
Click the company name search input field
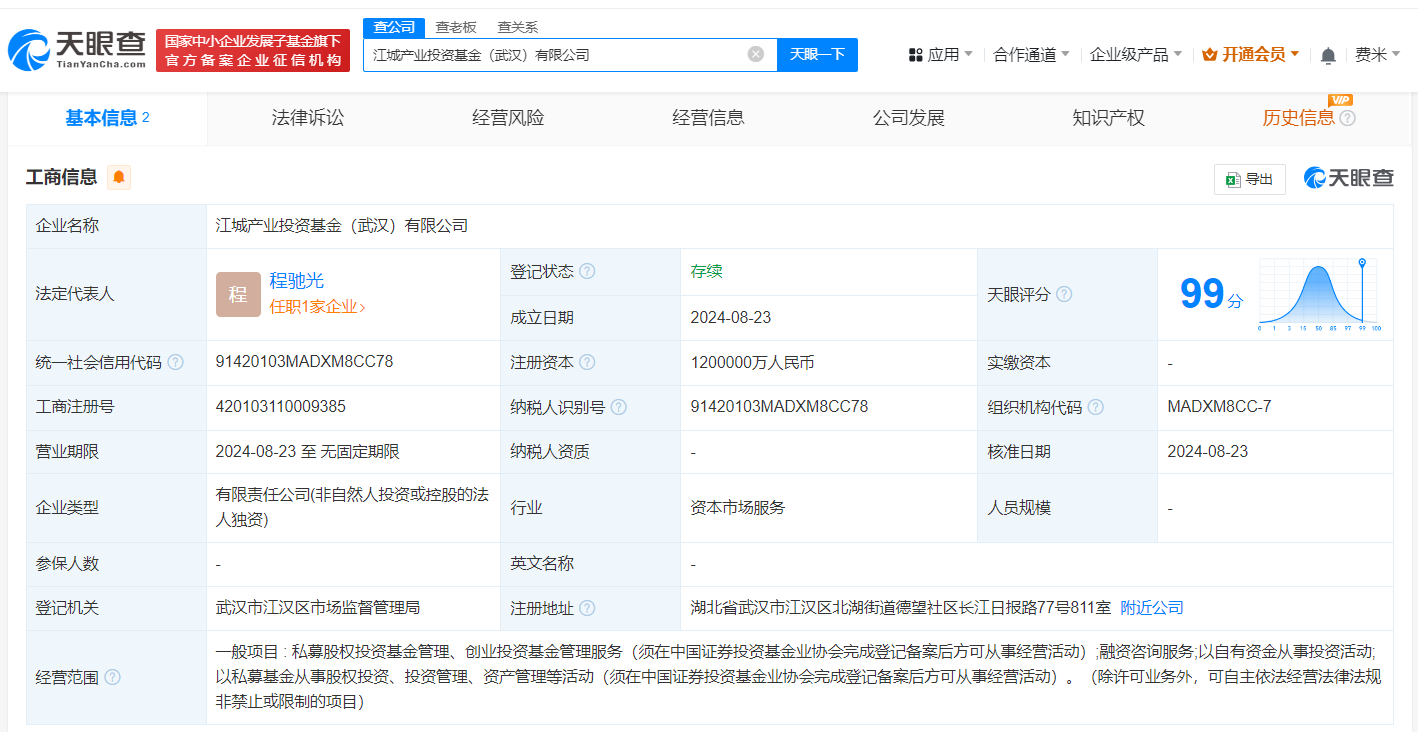coord(555,55)
